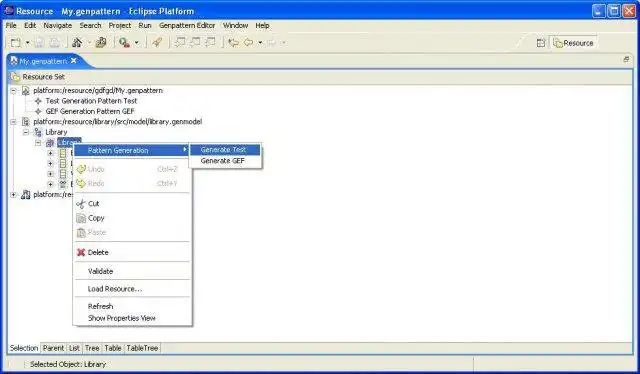Switch to the Parent page tab
The width and height of the screenshot is (640, 374).
click(53, 348)
